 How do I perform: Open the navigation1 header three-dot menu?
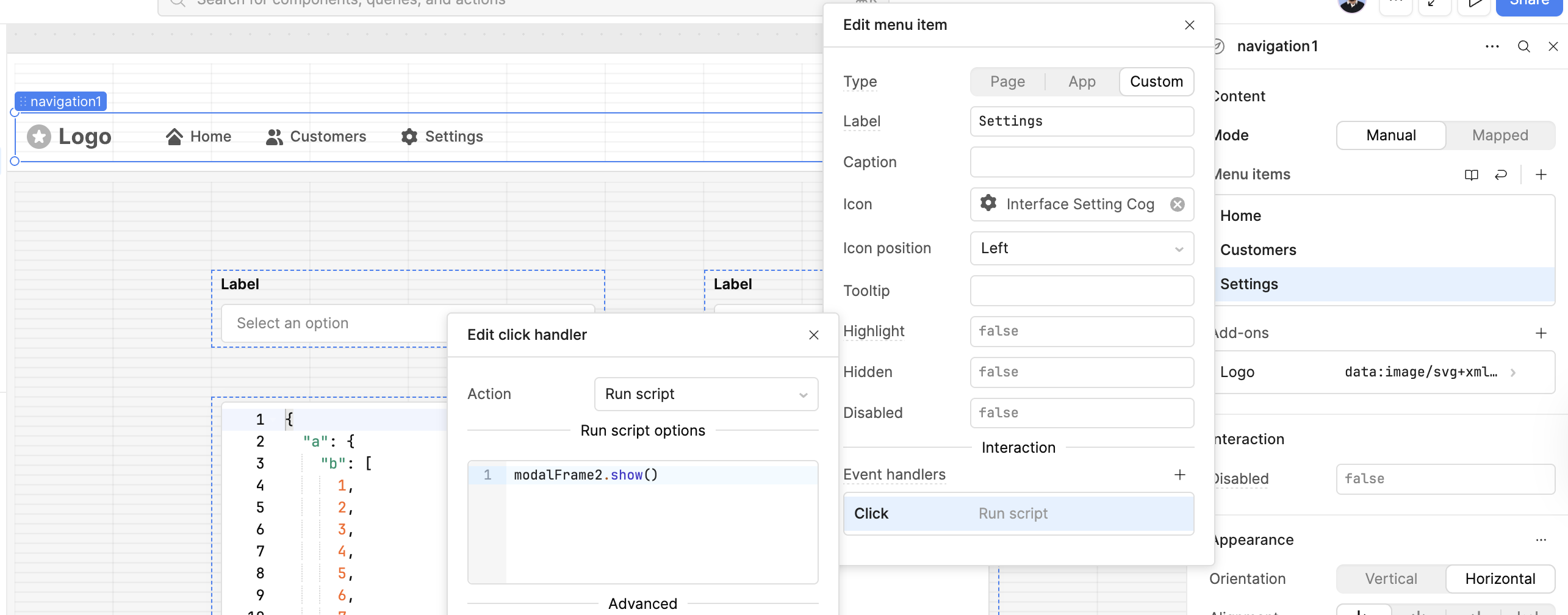point(1492,46)
